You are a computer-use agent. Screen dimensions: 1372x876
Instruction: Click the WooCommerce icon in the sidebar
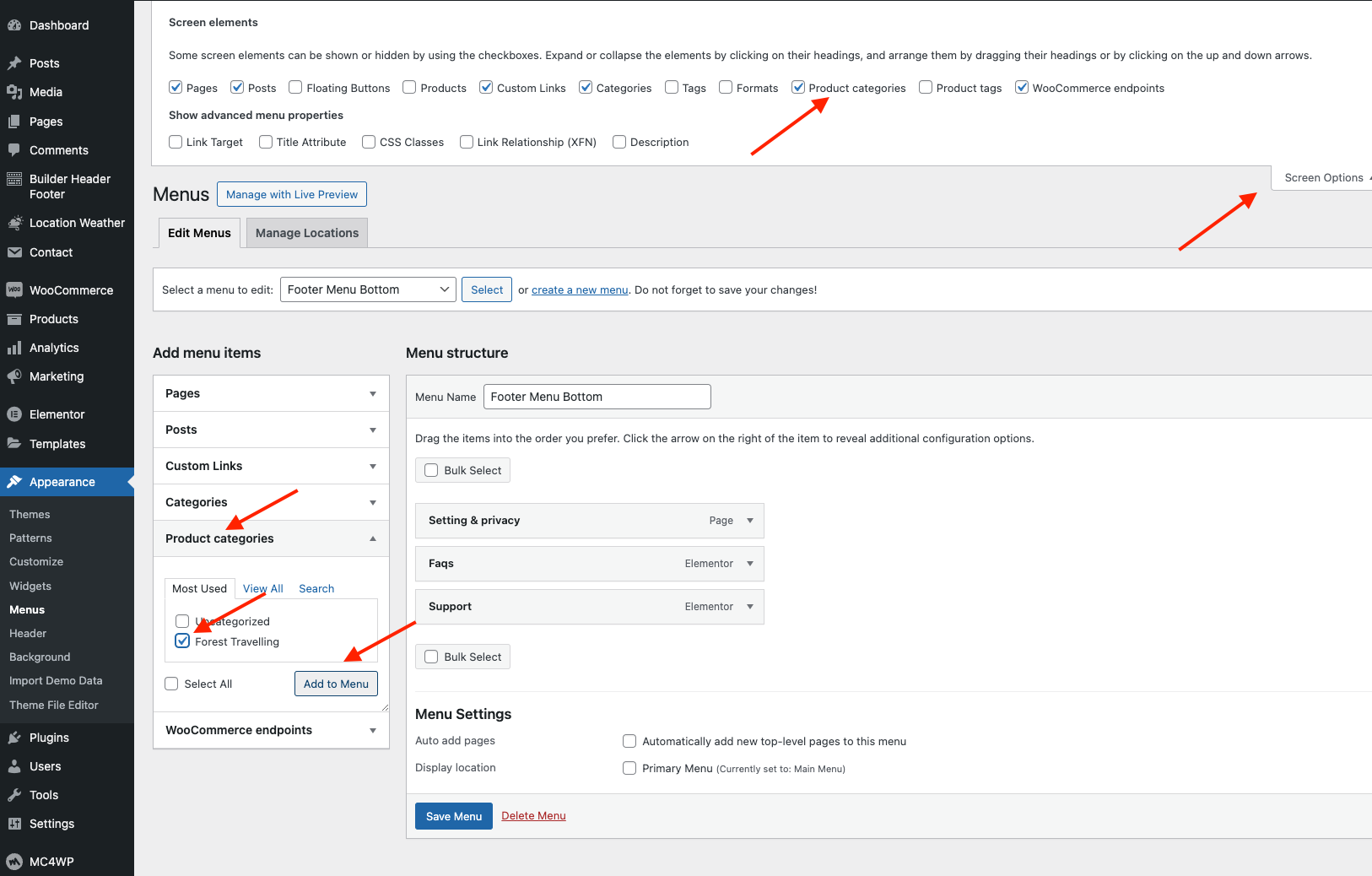coord(14,290)
